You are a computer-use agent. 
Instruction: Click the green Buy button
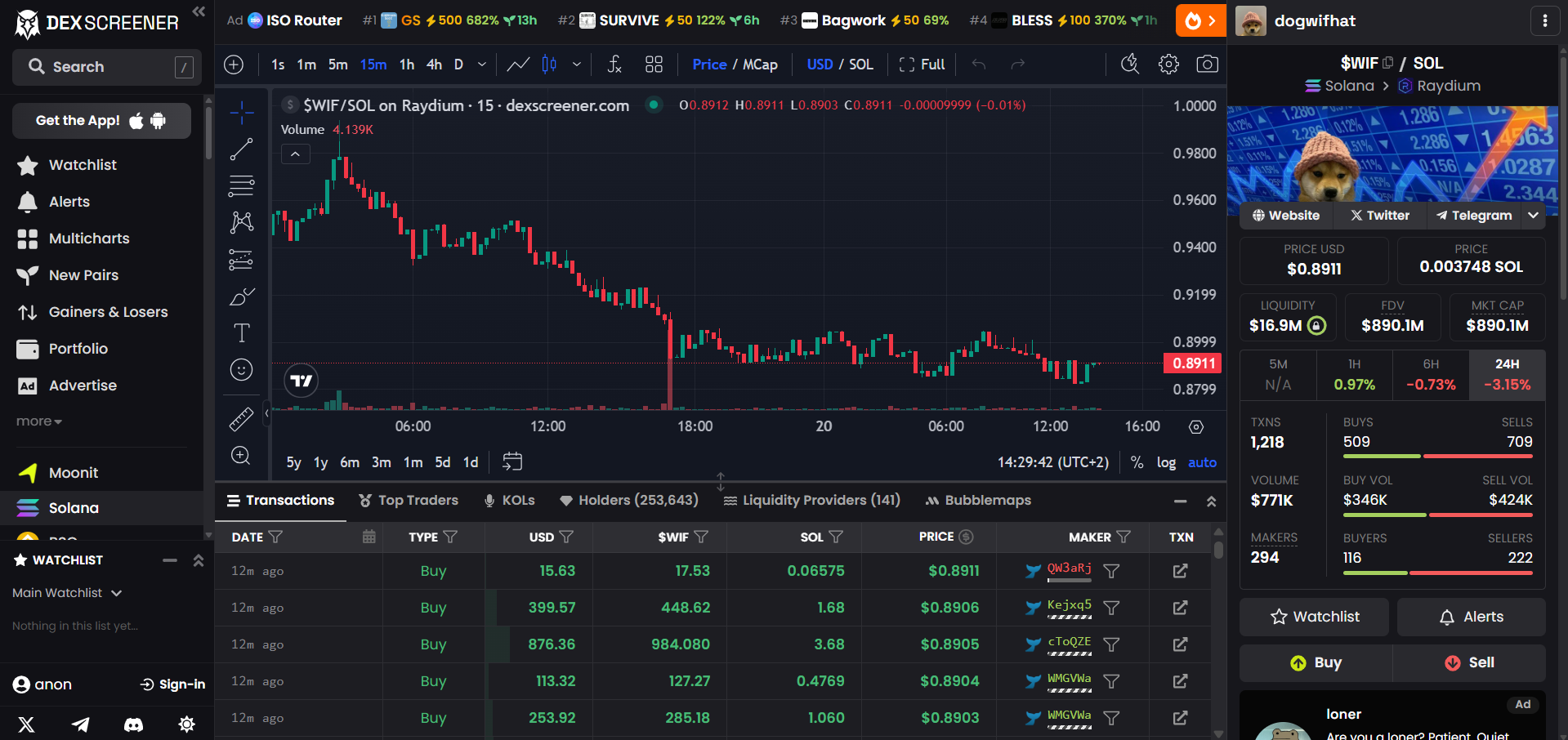[1316, 662]
